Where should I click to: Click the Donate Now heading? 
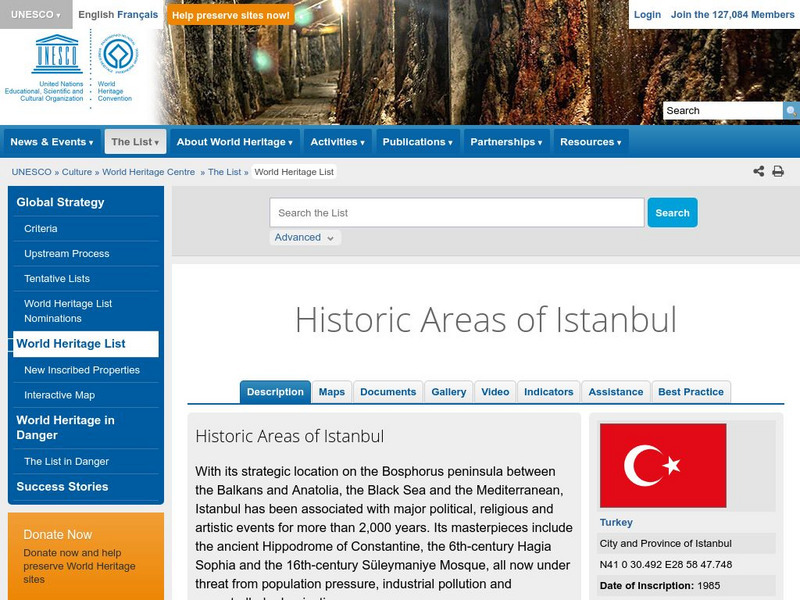[58, 534]
